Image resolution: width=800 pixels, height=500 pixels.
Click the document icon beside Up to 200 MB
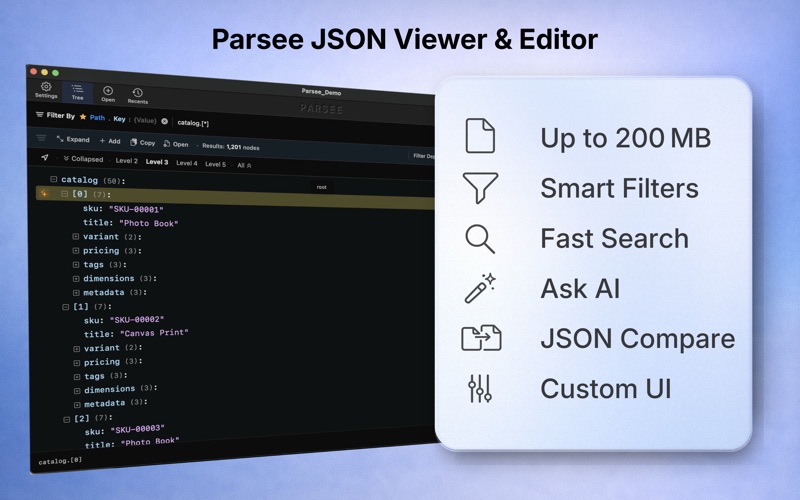[x=480, y=136]
